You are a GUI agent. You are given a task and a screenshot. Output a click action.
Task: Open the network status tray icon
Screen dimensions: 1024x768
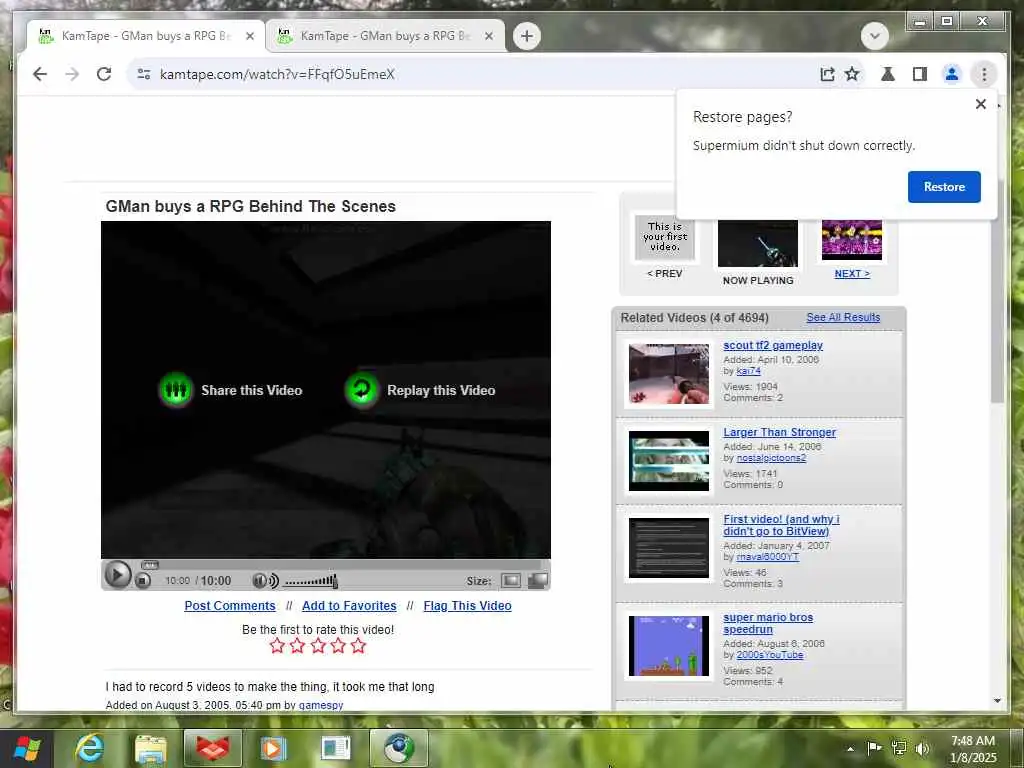tap(899, 748)
